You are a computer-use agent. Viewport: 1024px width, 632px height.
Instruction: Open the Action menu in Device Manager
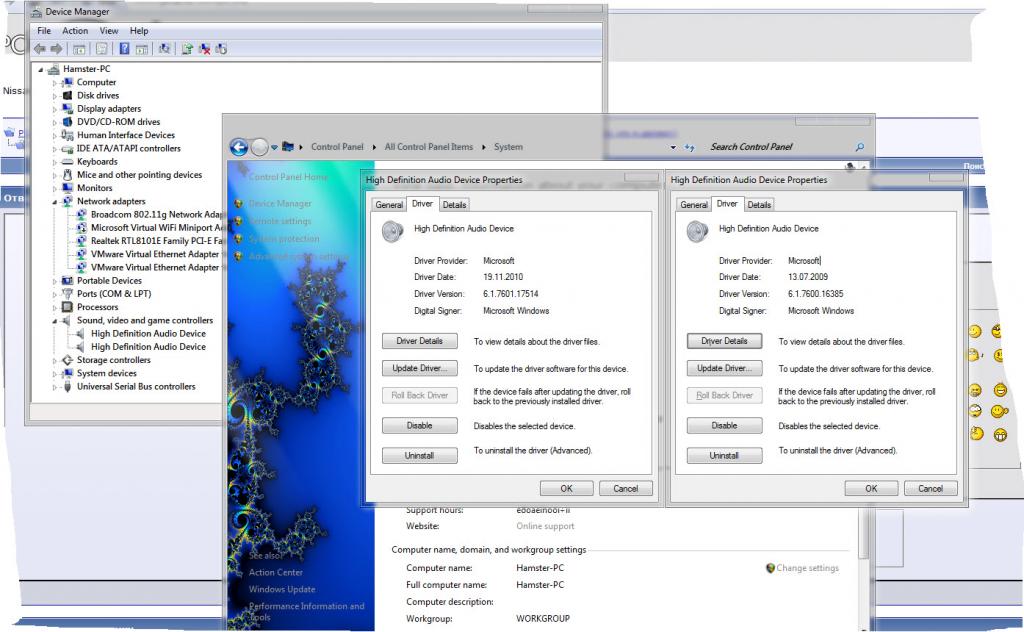[x=75, y=31]
